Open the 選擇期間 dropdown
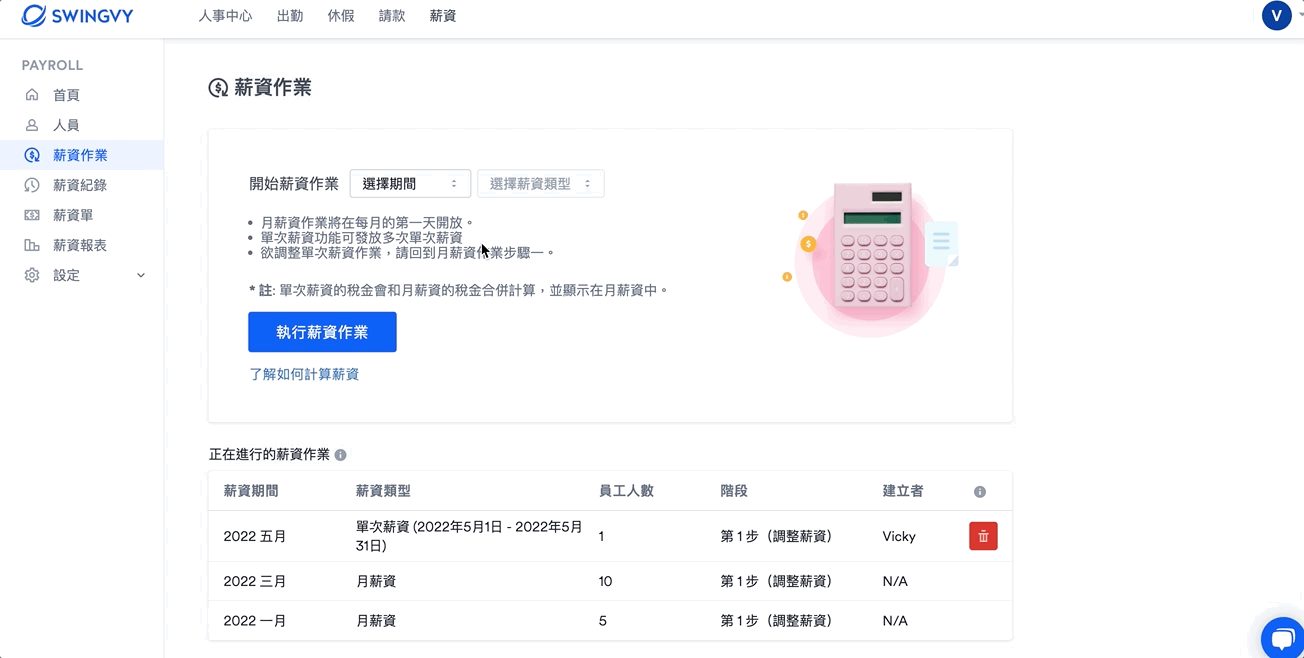Image resolution: width=1304 pixels, height=658 pixels. point(410,184)
